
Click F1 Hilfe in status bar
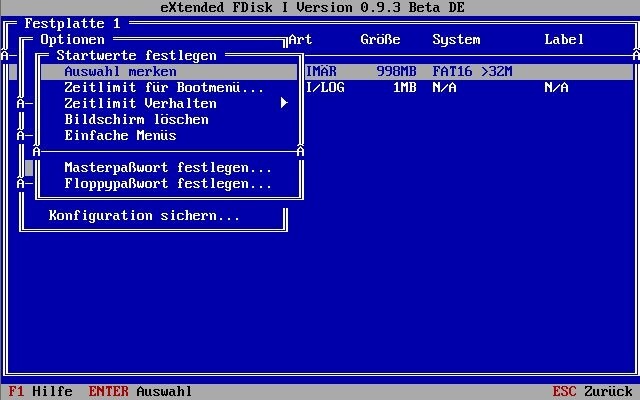pyautogui.click(x=40, y=391)
